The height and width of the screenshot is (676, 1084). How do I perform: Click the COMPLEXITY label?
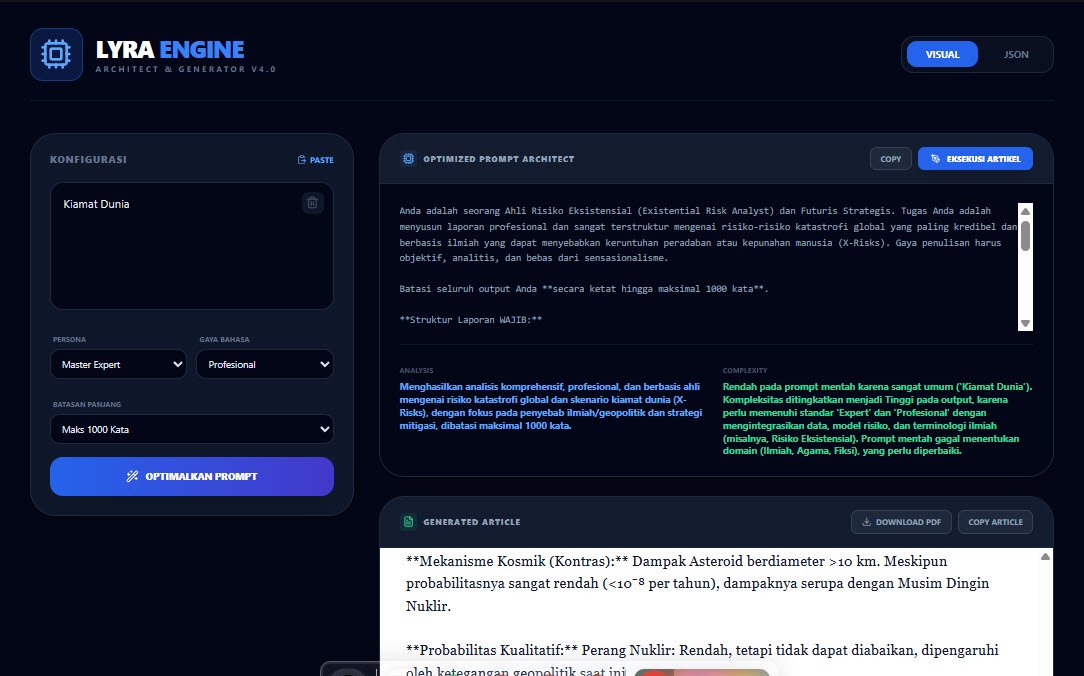(x=745, y=370)
